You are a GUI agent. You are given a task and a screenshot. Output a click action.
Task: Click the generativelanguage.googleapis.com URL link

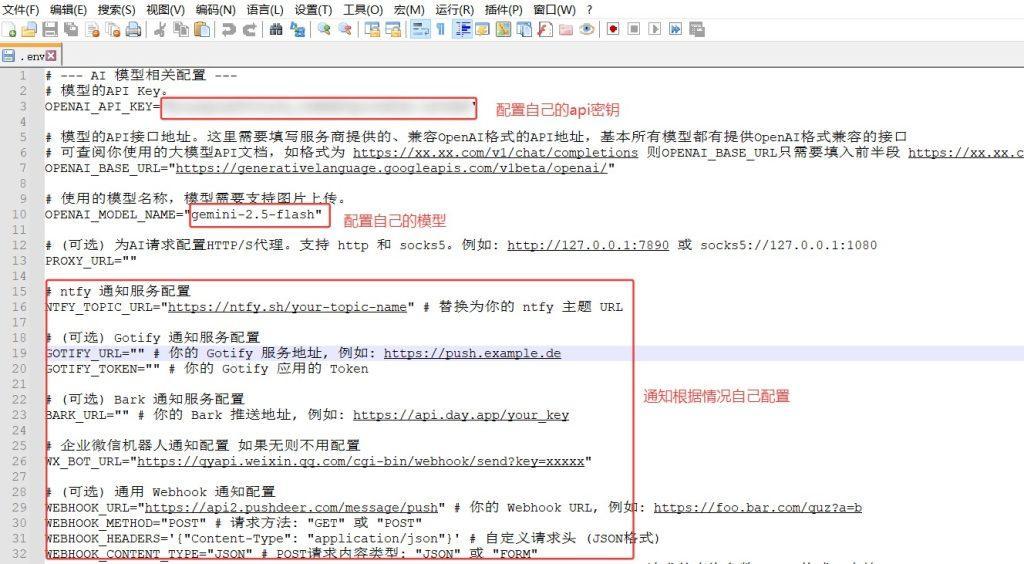coord(391,168)
